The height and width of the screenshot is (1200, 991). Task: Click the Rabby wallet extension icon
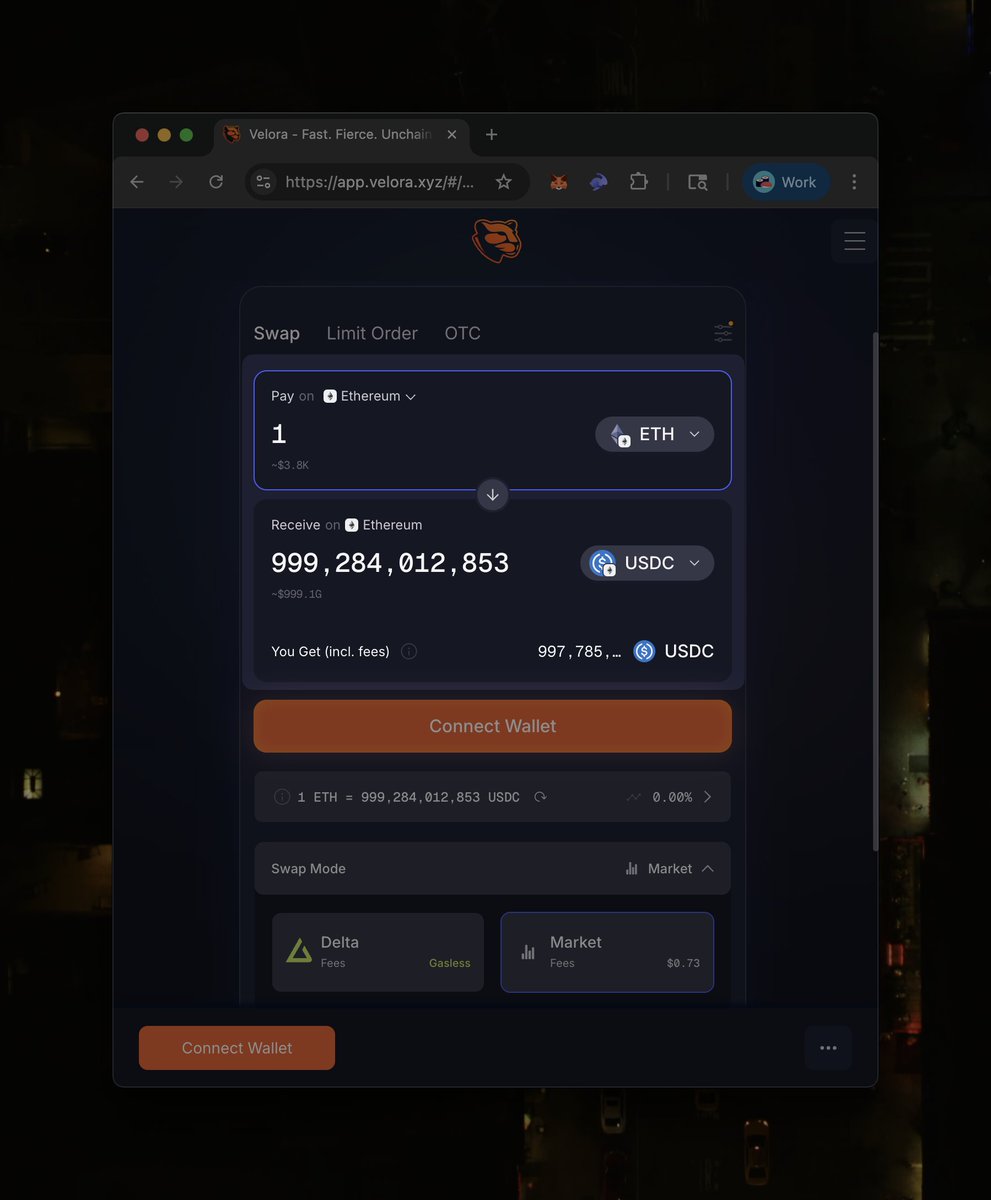click(x=598, y=182)
